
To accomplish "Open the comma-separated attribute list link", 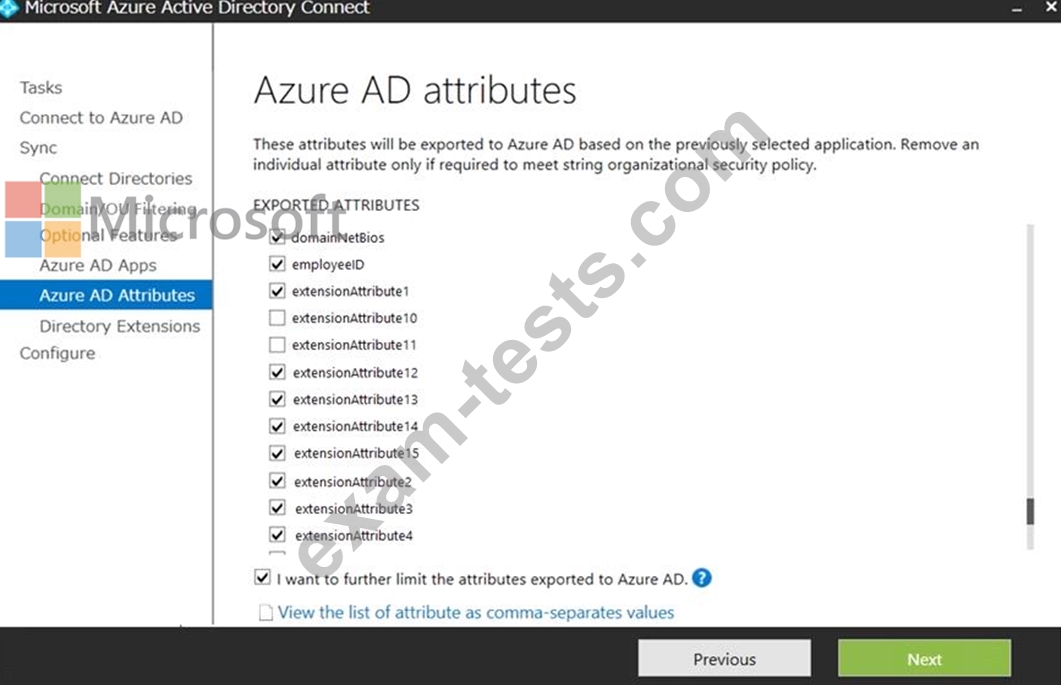I will (476, 612).
